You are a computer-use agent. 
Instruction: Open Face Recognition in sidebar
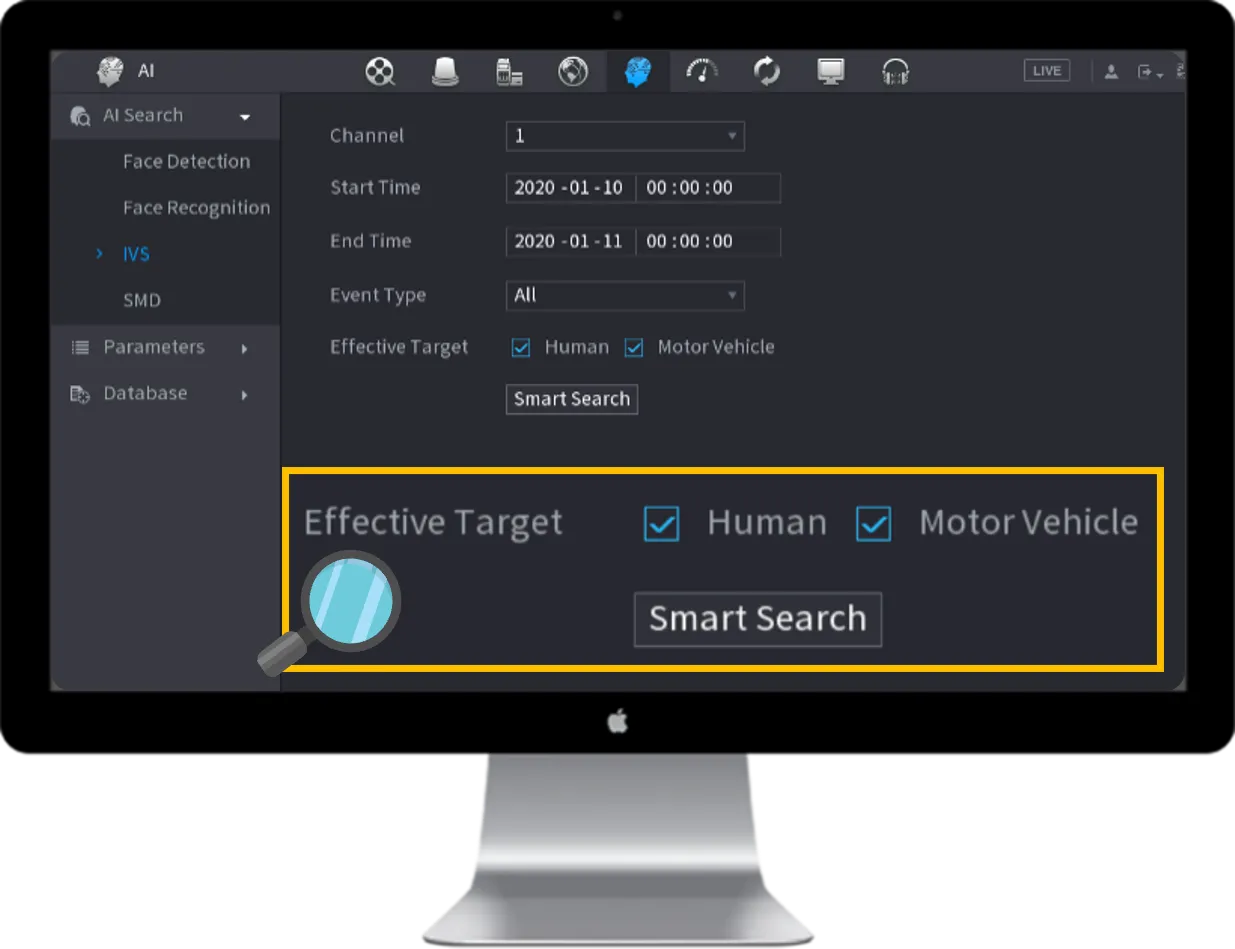[x=196, y=208]
